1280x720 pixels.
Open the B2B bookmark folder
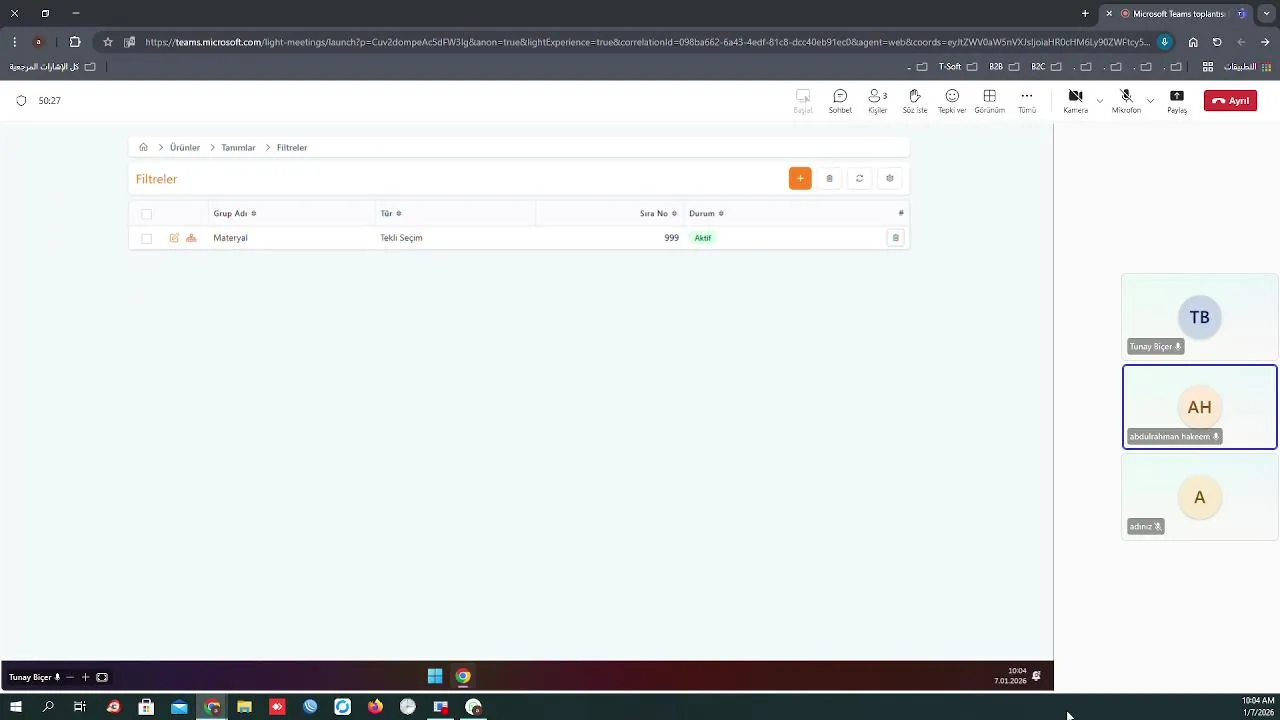click(1004, 67)
